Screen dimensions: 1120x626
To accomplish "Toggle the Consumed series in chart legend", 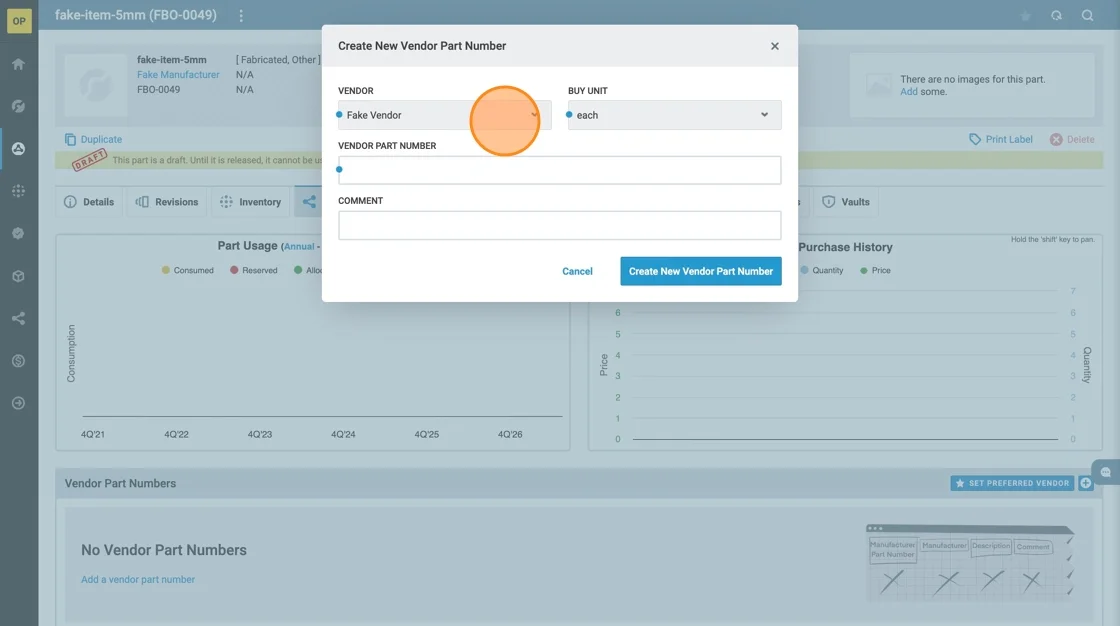I will click(x=187, y=270).
